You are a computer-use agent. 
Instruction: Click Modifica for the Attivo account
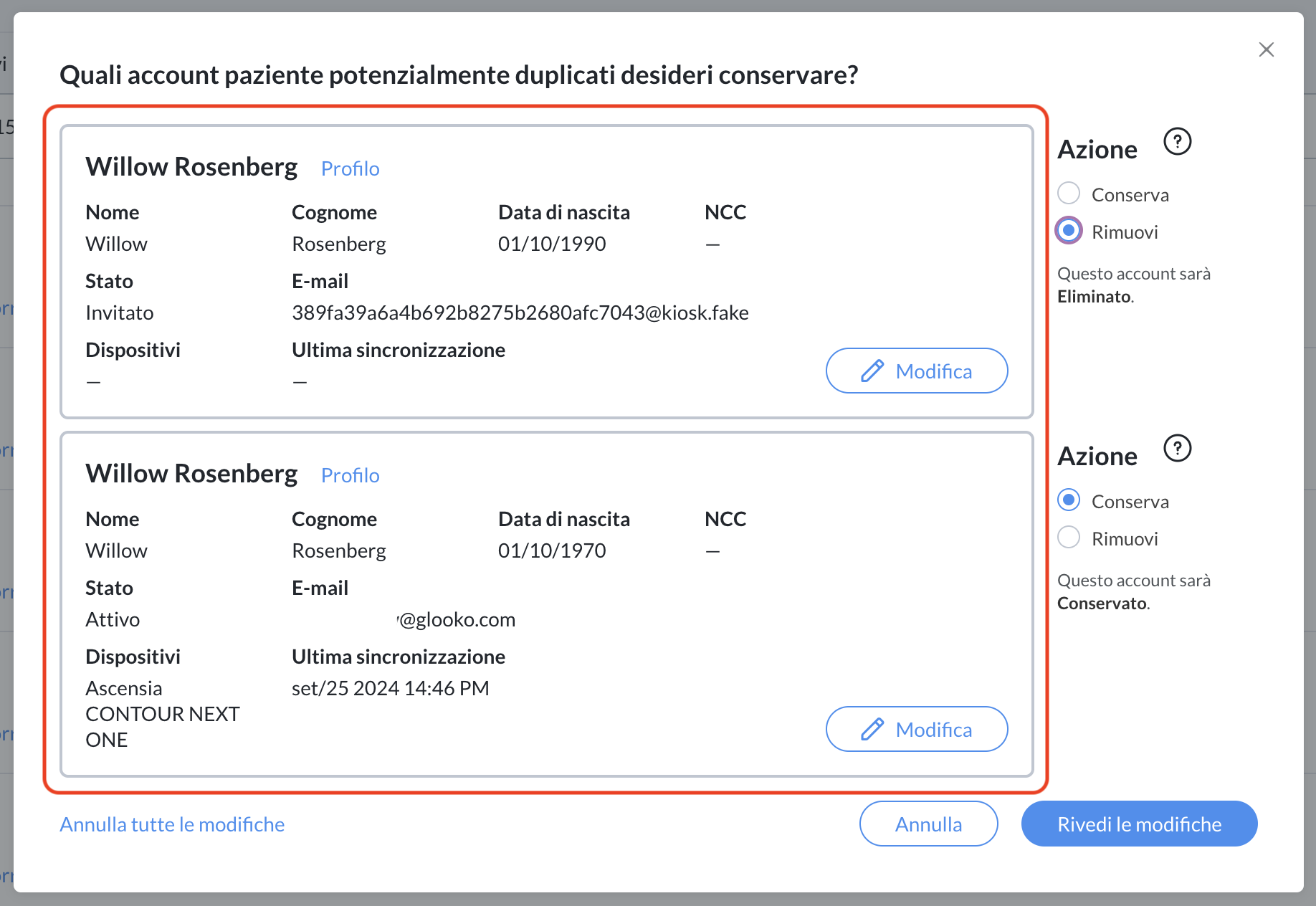pyautogui.click(x=917, y=729)
